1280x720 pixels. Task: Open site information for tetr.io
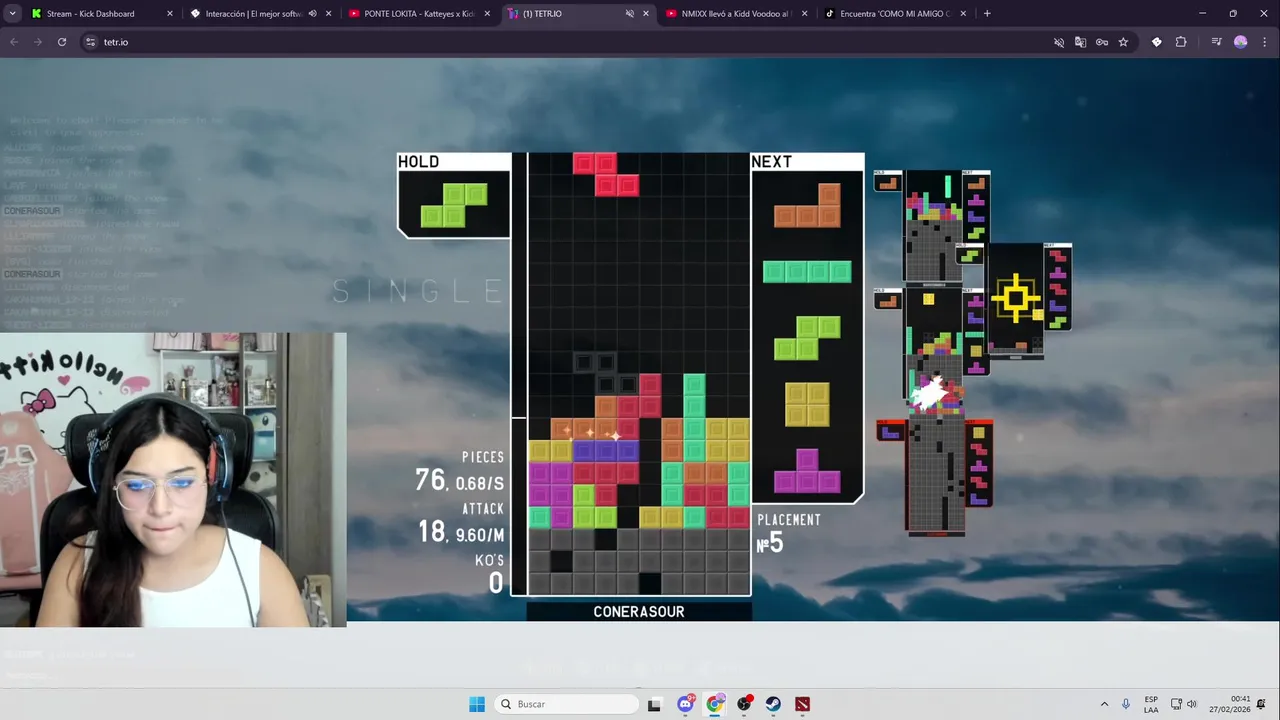click(90, 42)
